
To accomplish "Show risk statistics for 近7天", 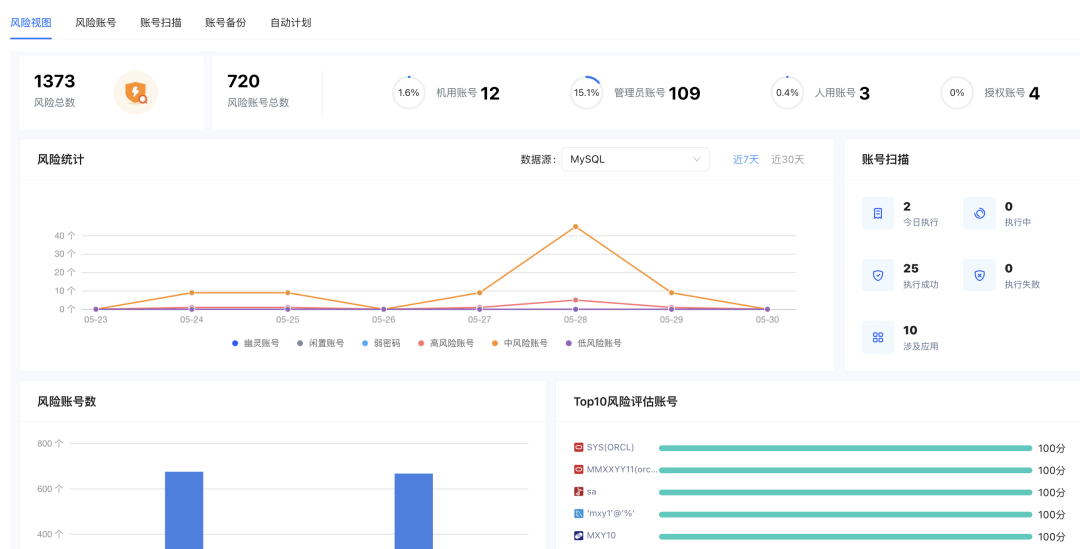I will [x=745, y=159].
